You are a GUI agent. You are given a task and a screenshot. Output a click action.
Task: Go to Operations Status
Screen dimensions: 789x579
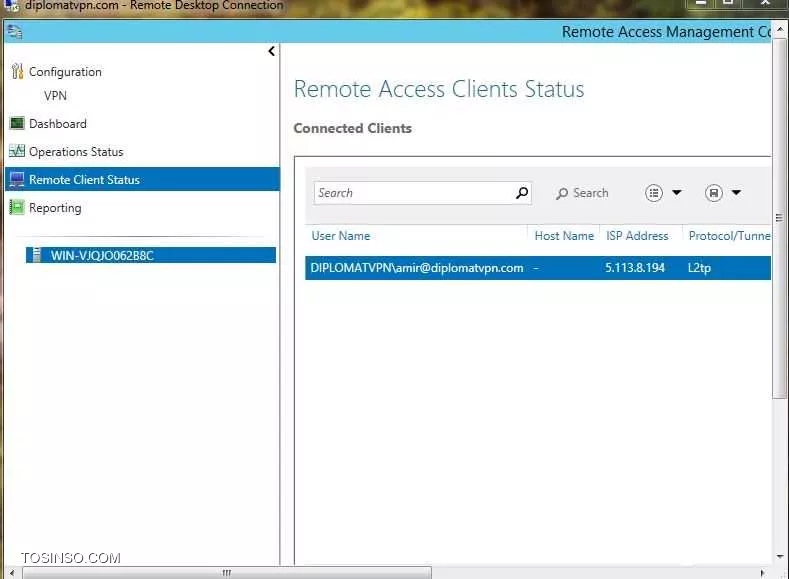[76, 151]
